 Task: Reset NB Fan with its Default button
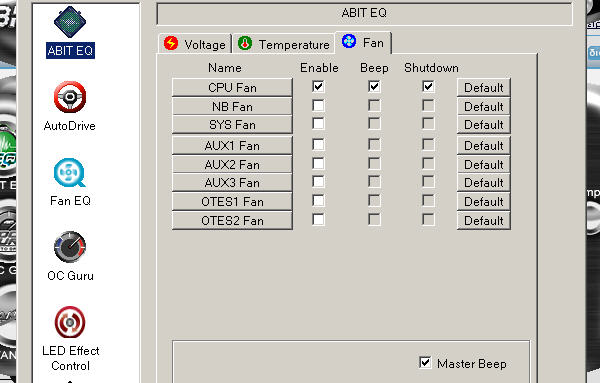pyautogui.click(x=484, y=106)
